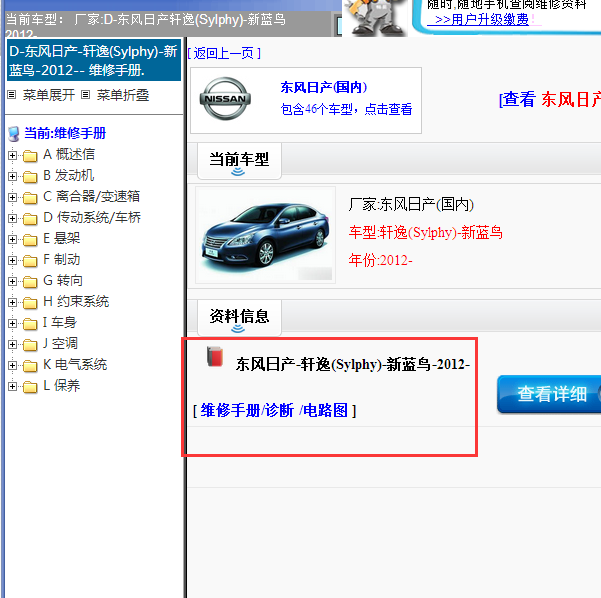Screen dimensions: 601x598
Task: Expand the F 制动 tree node
Action: [12, 261]
